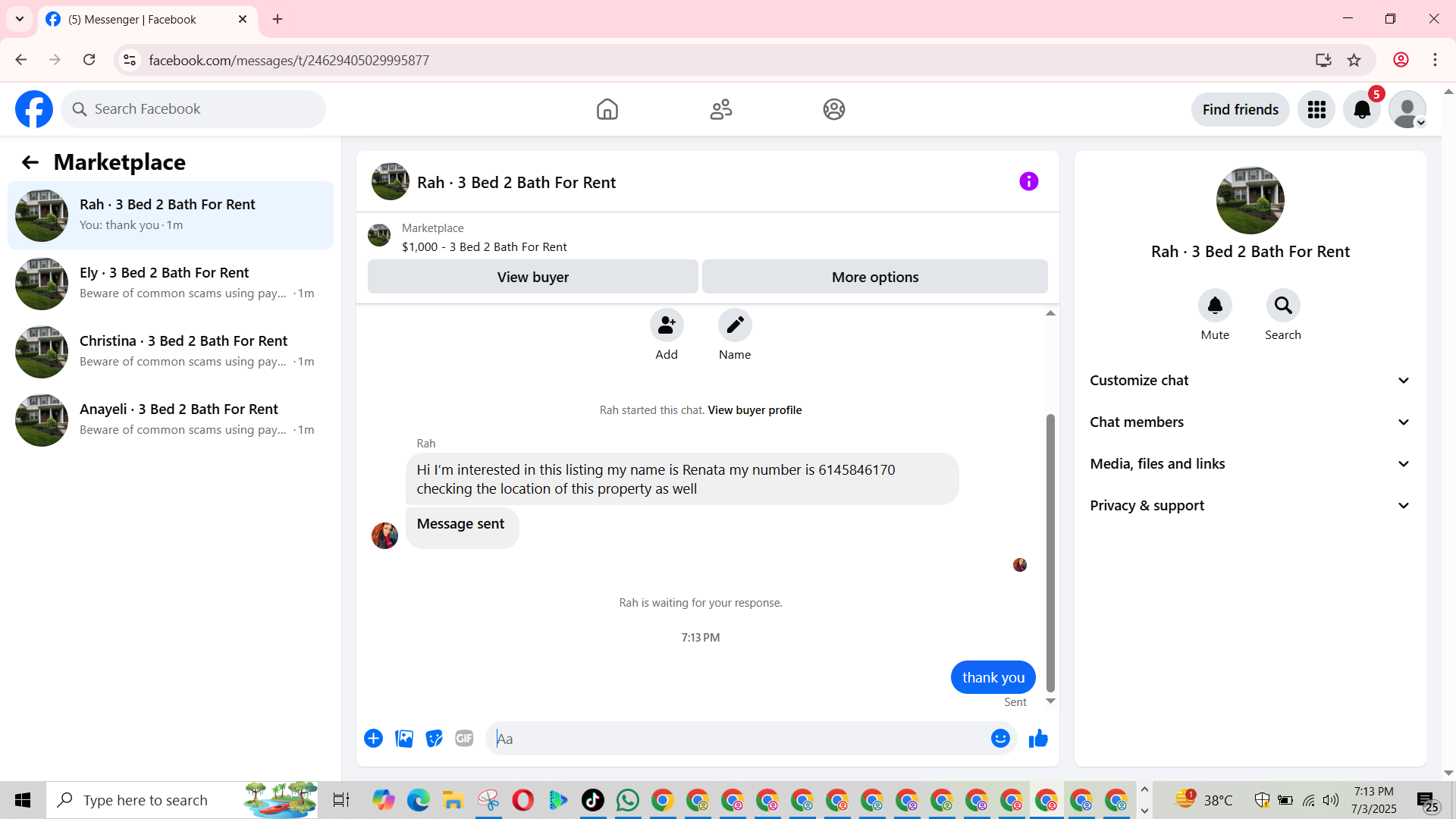Open Facebook notifications bell

coord(1362,109)
